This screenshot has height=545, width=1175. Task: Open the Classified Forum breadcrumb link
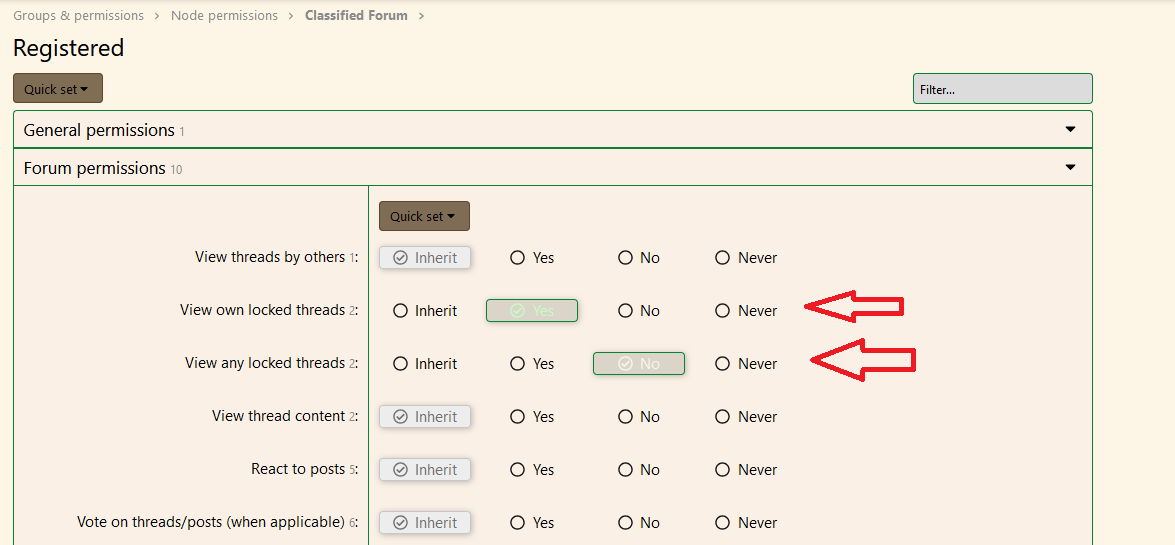pos(356,15)
